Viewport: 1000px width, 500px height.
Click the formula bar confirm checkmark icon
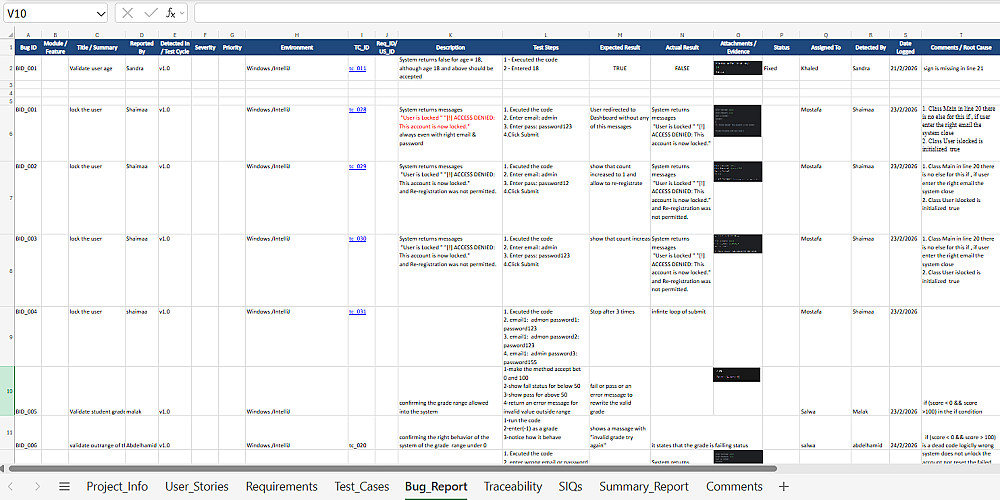pos(151,13)
